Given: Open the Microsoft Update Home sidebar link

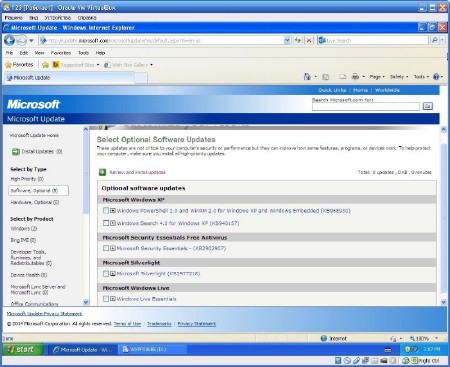Looking at the screenshot, I should (34, 135).
